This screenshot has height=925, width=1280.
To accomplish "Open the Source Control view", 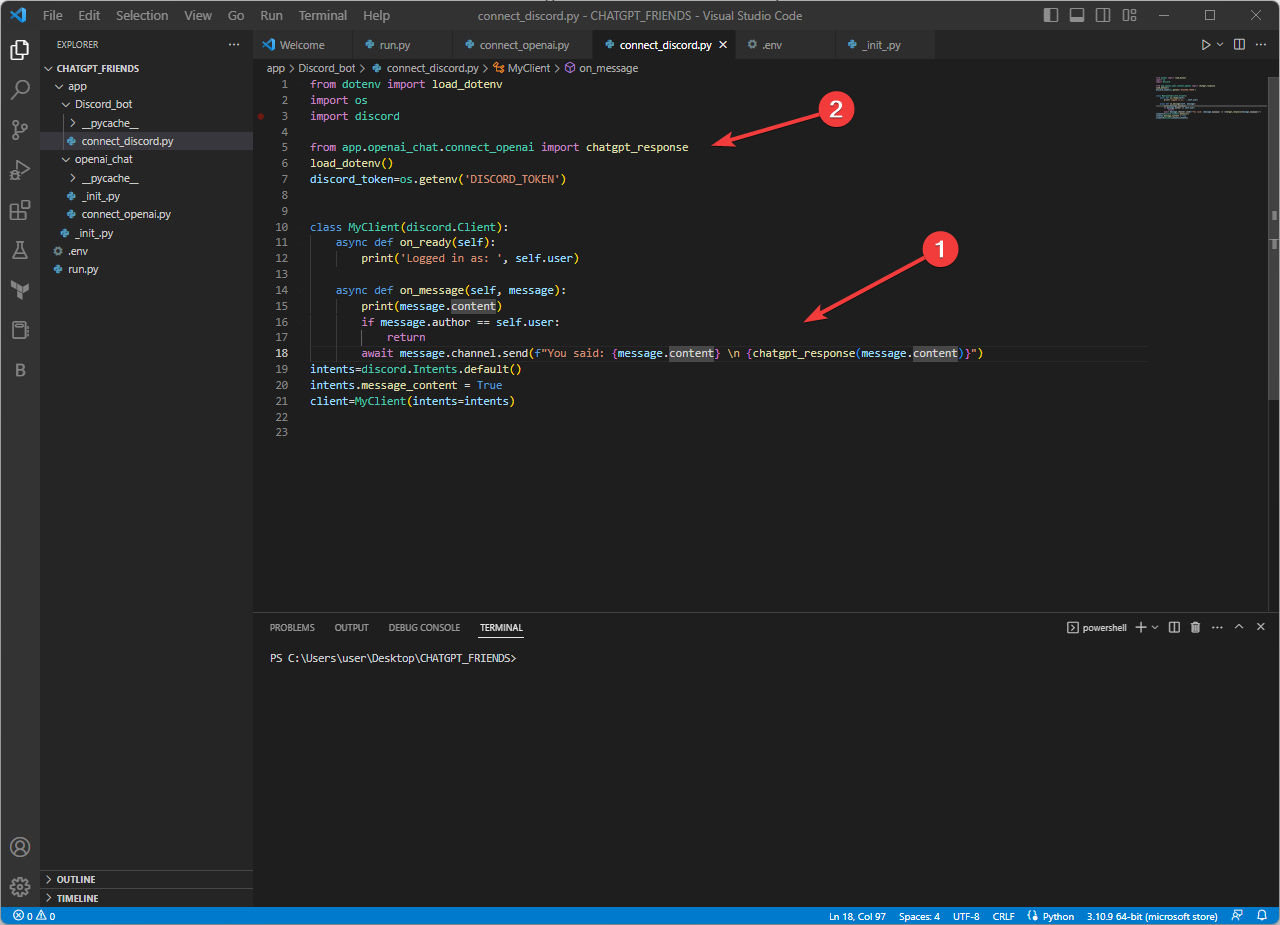I will coord(19,130).
